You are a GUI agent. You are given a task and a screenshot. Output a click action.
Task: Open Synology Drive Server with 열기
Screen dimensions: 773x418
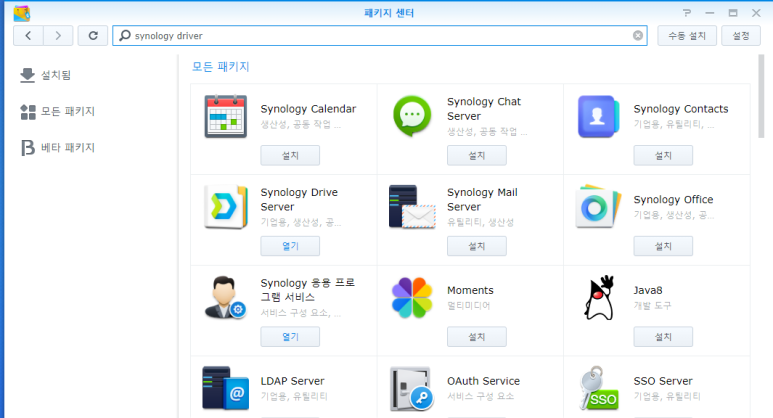(x=290, y=246)
